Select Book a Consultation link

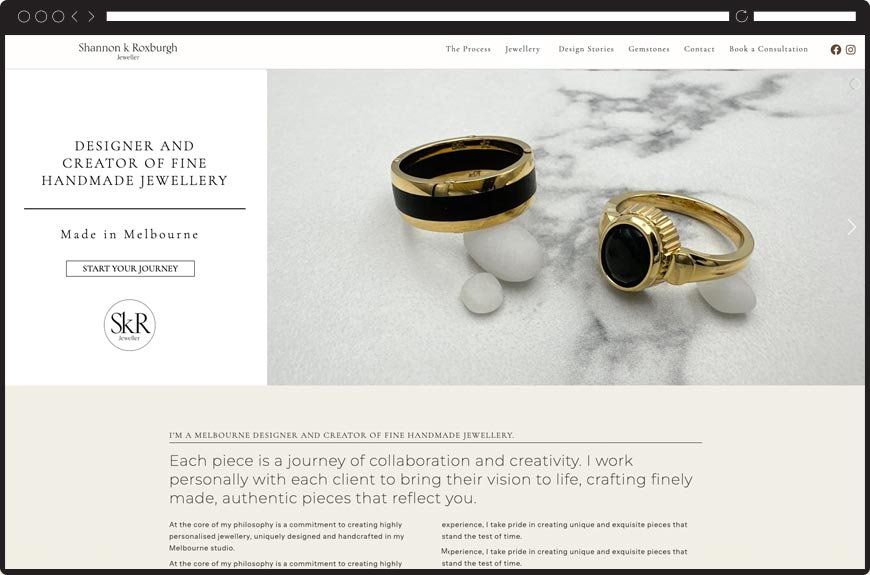[x=768, y=49]
